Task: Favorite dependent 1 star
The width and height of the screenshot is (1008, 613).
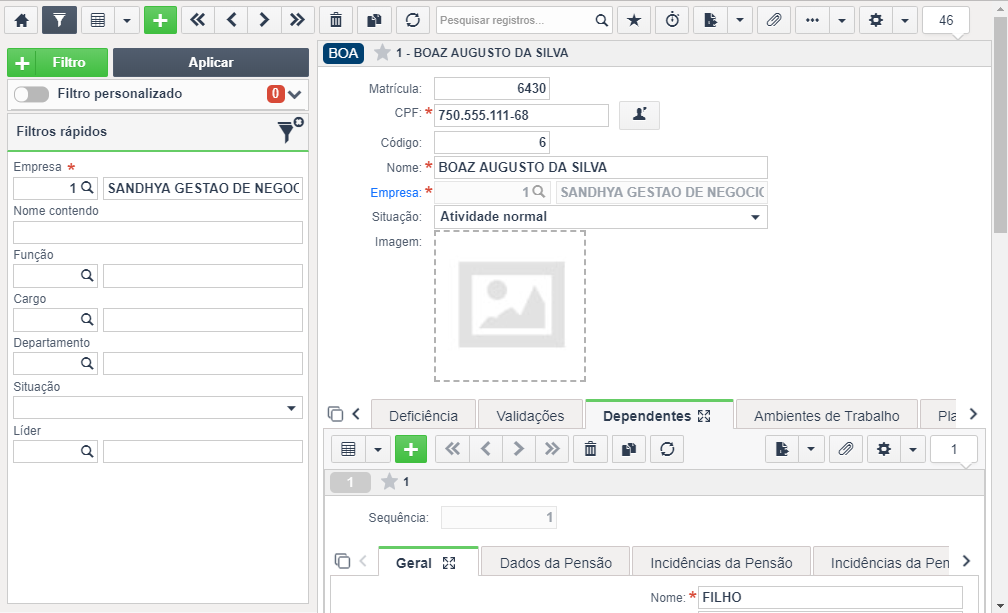Action: (389, 482)
